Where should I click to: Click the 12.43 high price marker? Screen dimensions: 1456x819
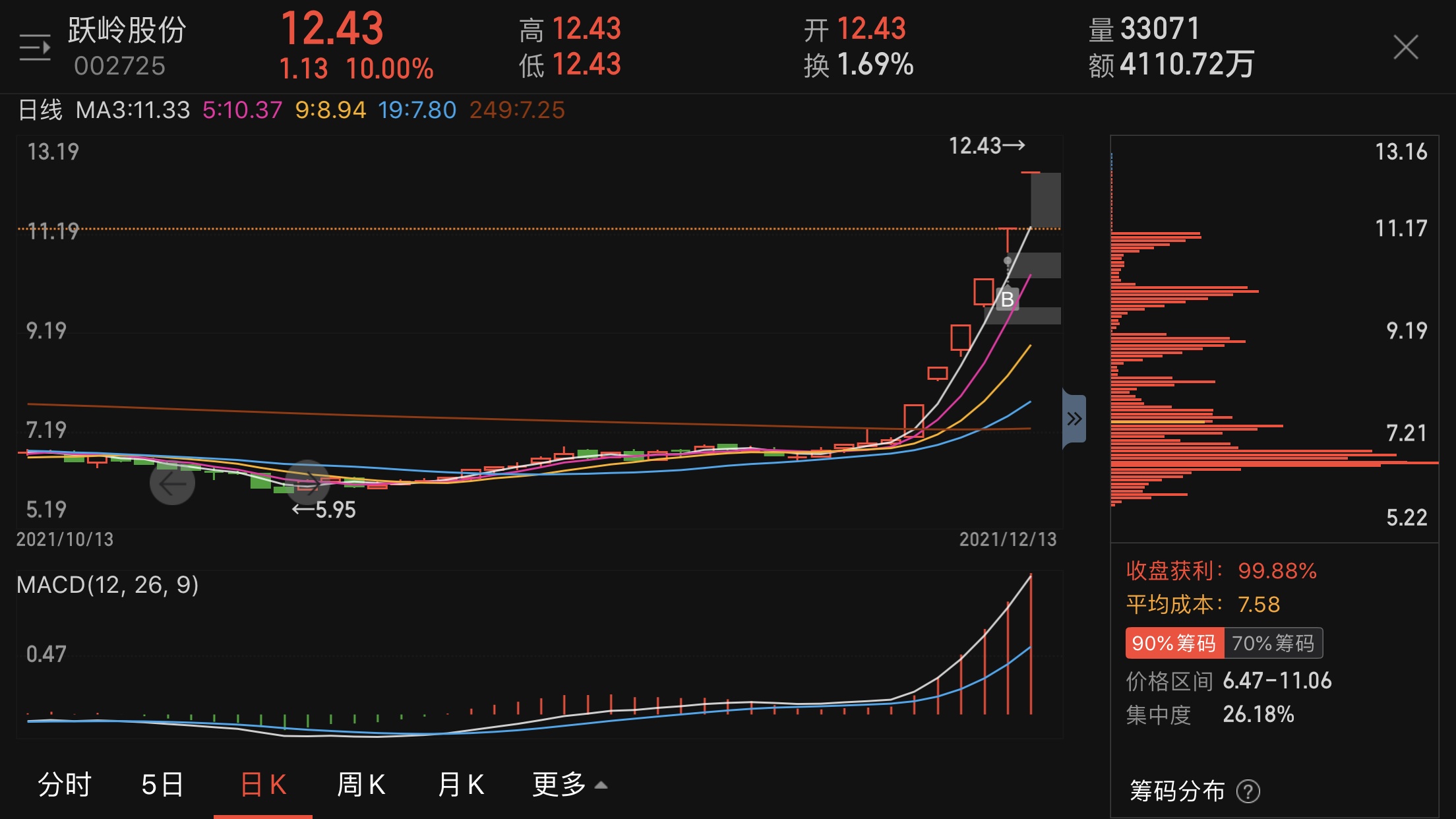(986, 146)
